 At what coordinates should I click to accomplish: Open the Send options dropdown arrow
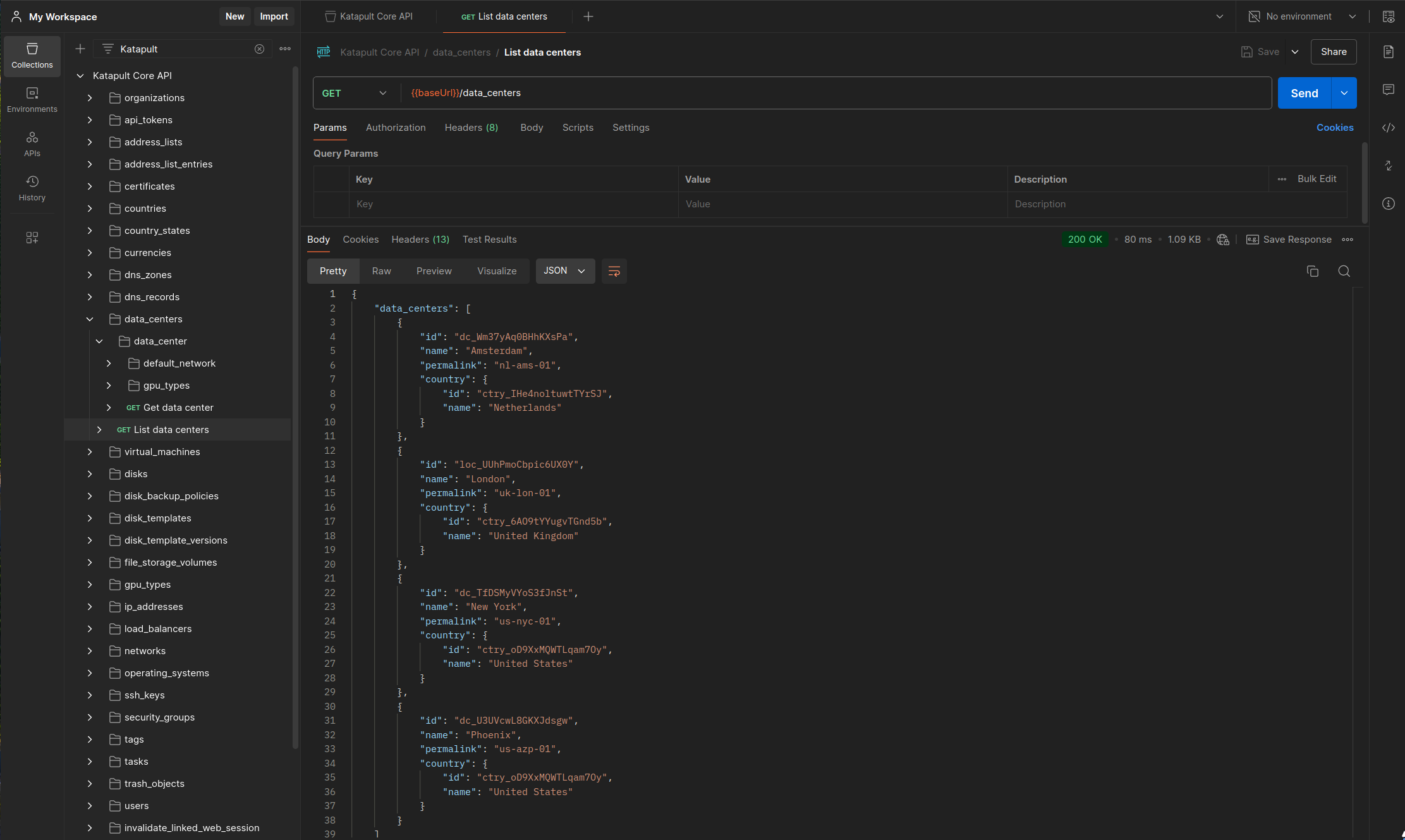(x=1344, y=93)
